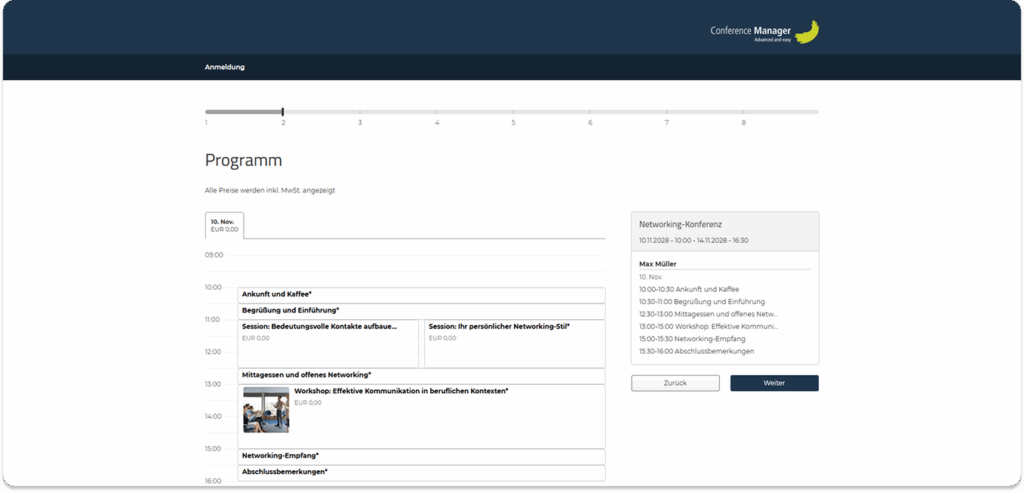The width and height of the screenshot is (1024, 492).
Task: Select Begrüßung und Einführung session block
Action: coord(421,311)
